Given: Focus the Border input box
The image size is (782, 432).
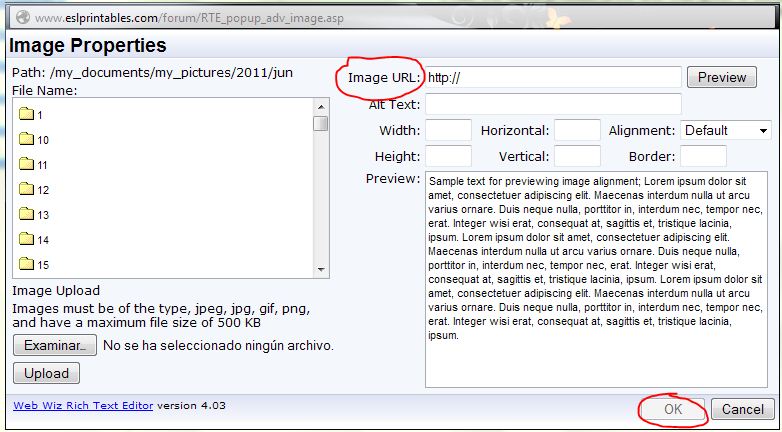Looking at the screenshot, I should pos(703,156).
